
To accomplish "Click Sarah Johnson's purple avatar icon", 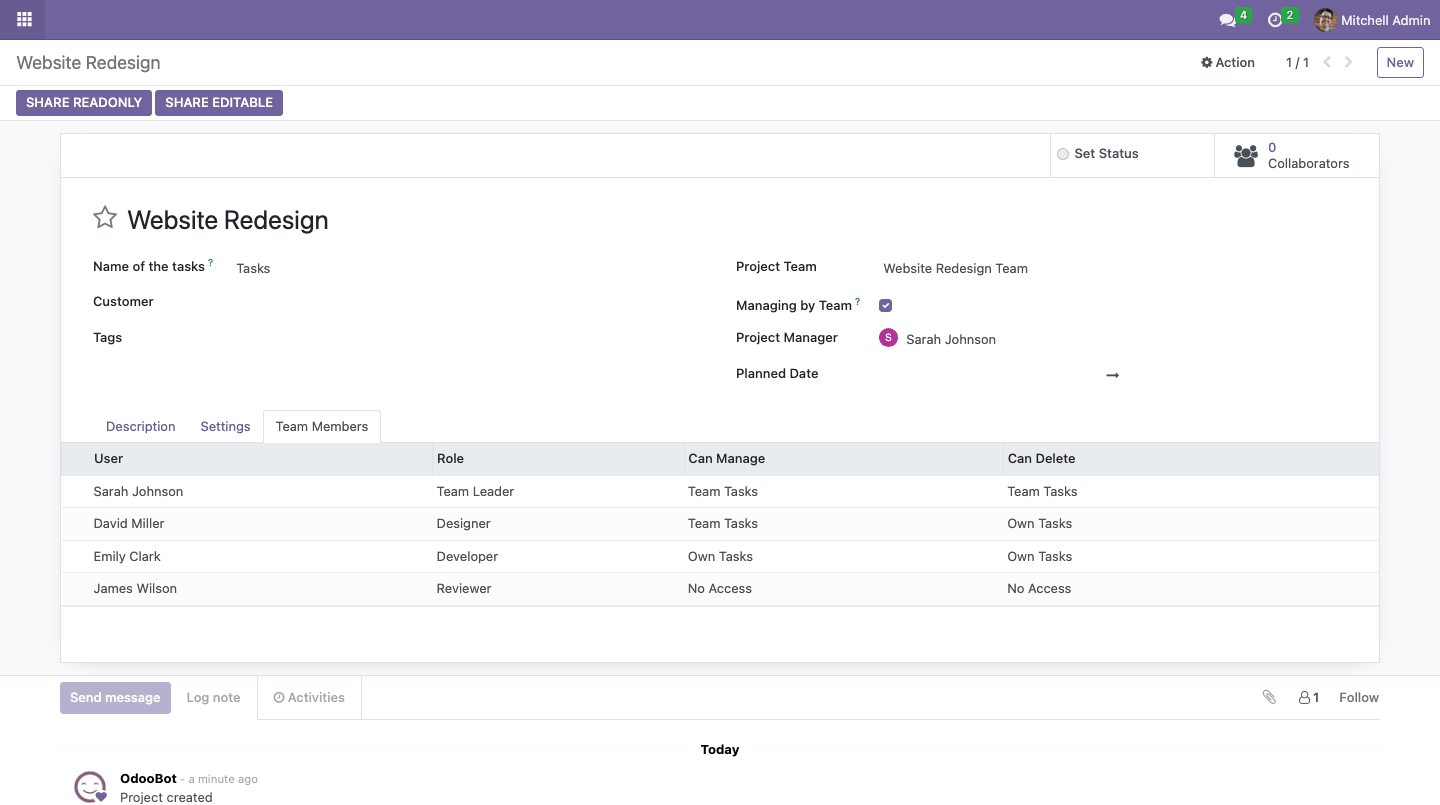I will [x=888, y=338].
